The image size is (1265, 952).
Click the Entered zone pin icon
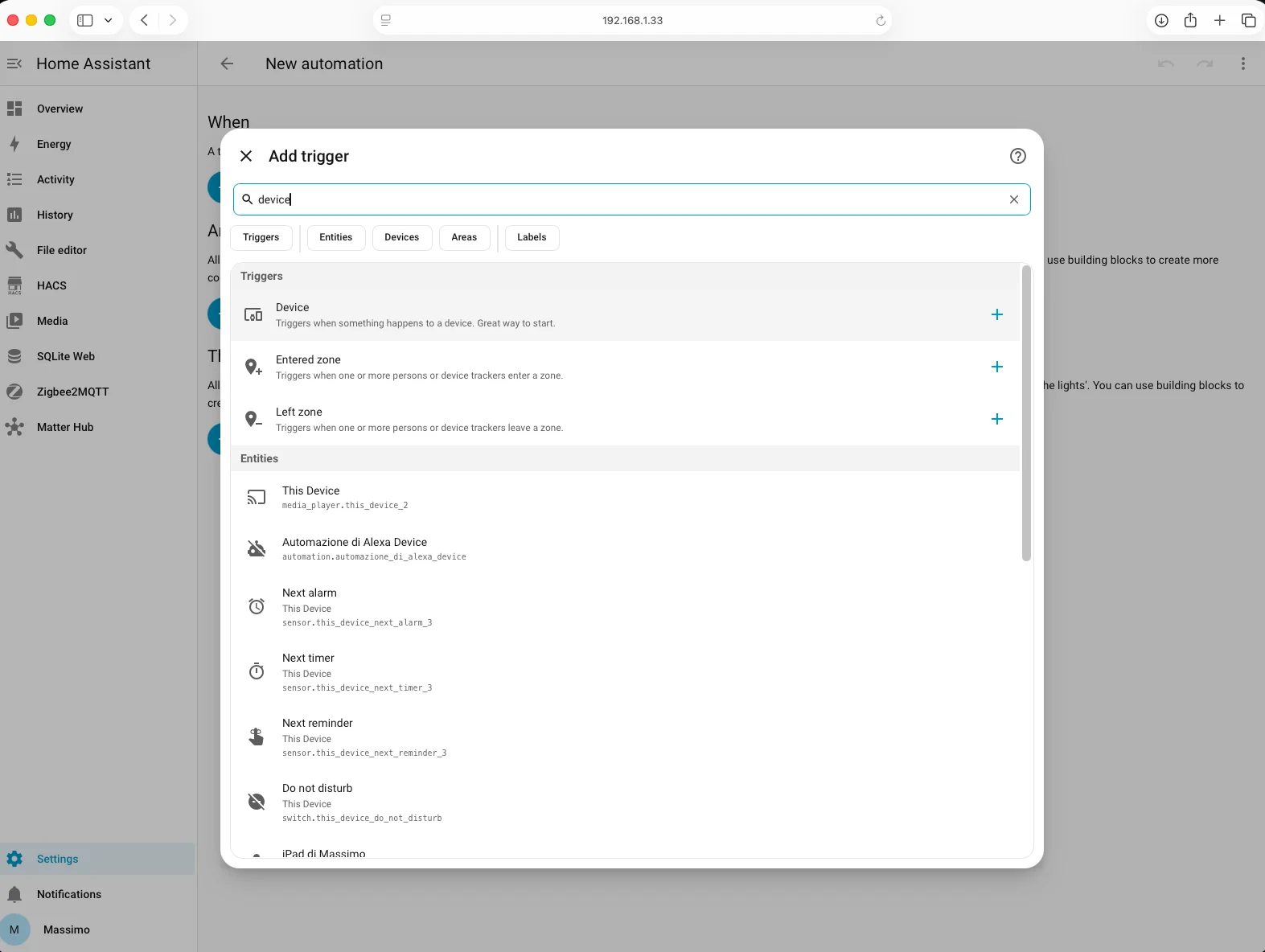point(253,367)
